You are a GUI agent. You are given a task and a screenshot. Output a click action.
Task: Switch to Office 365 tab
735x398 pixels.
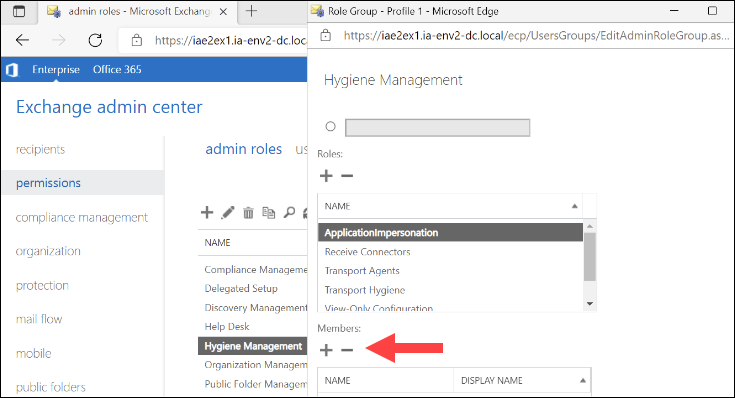point(117,69)
